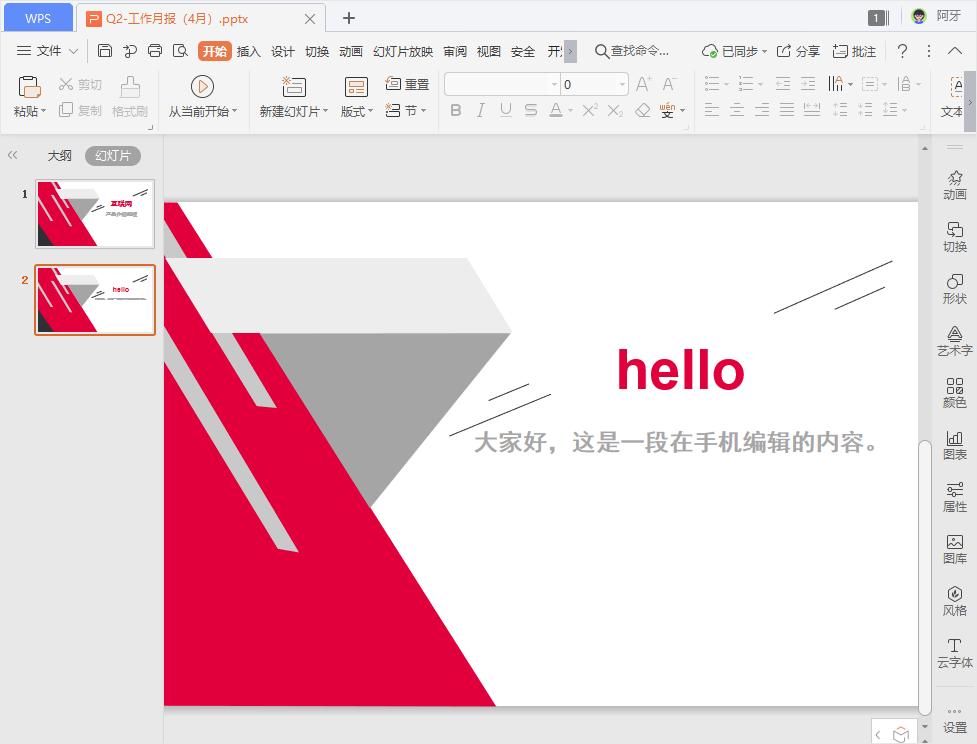The width and height of the screenshot is (977, 744).
Task: Open the Chart (图表) sidebar panel
Action: click(954, 445)
